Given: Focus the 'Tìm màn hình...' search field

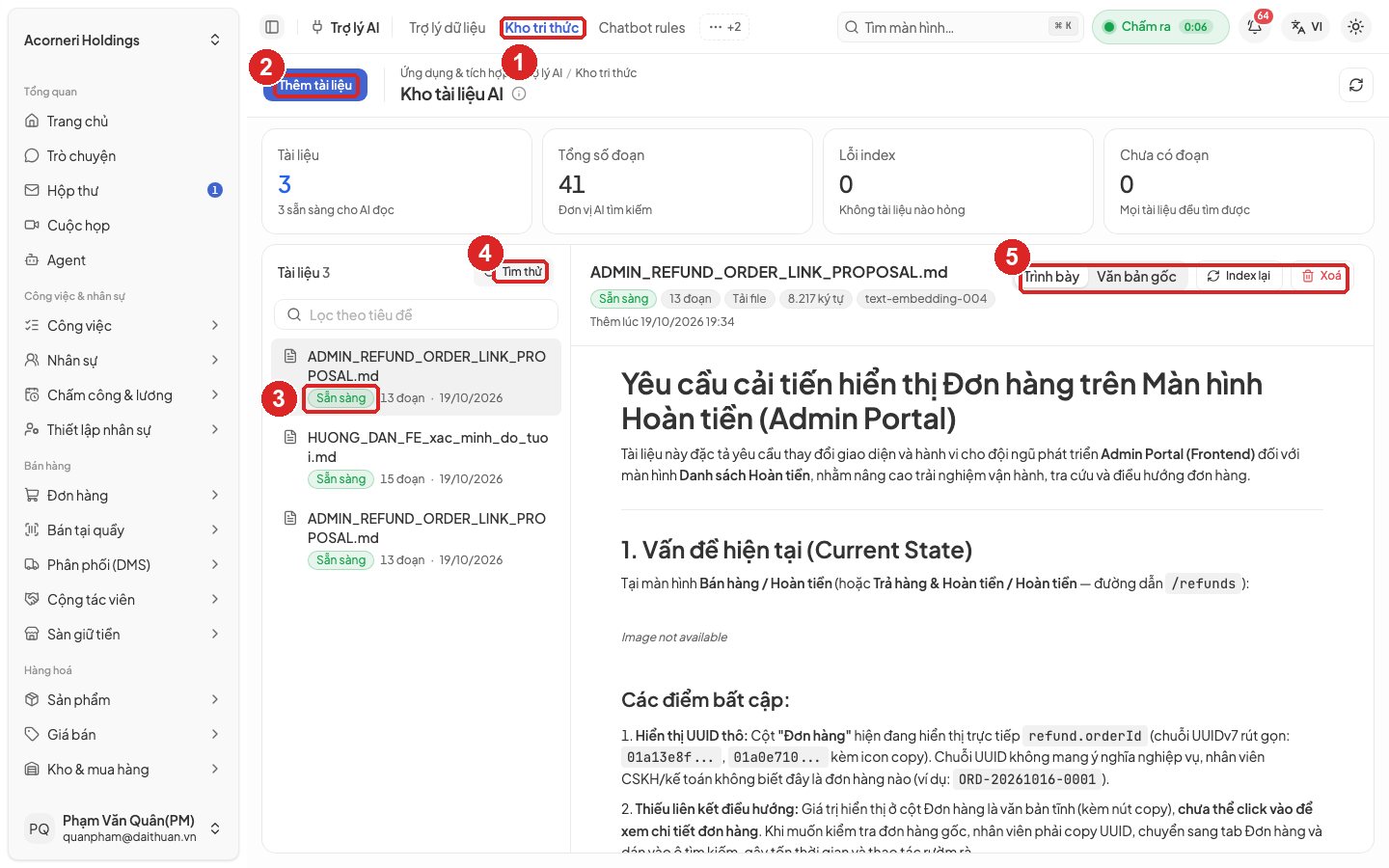Looking at the screenshot, I should point(961,27).
